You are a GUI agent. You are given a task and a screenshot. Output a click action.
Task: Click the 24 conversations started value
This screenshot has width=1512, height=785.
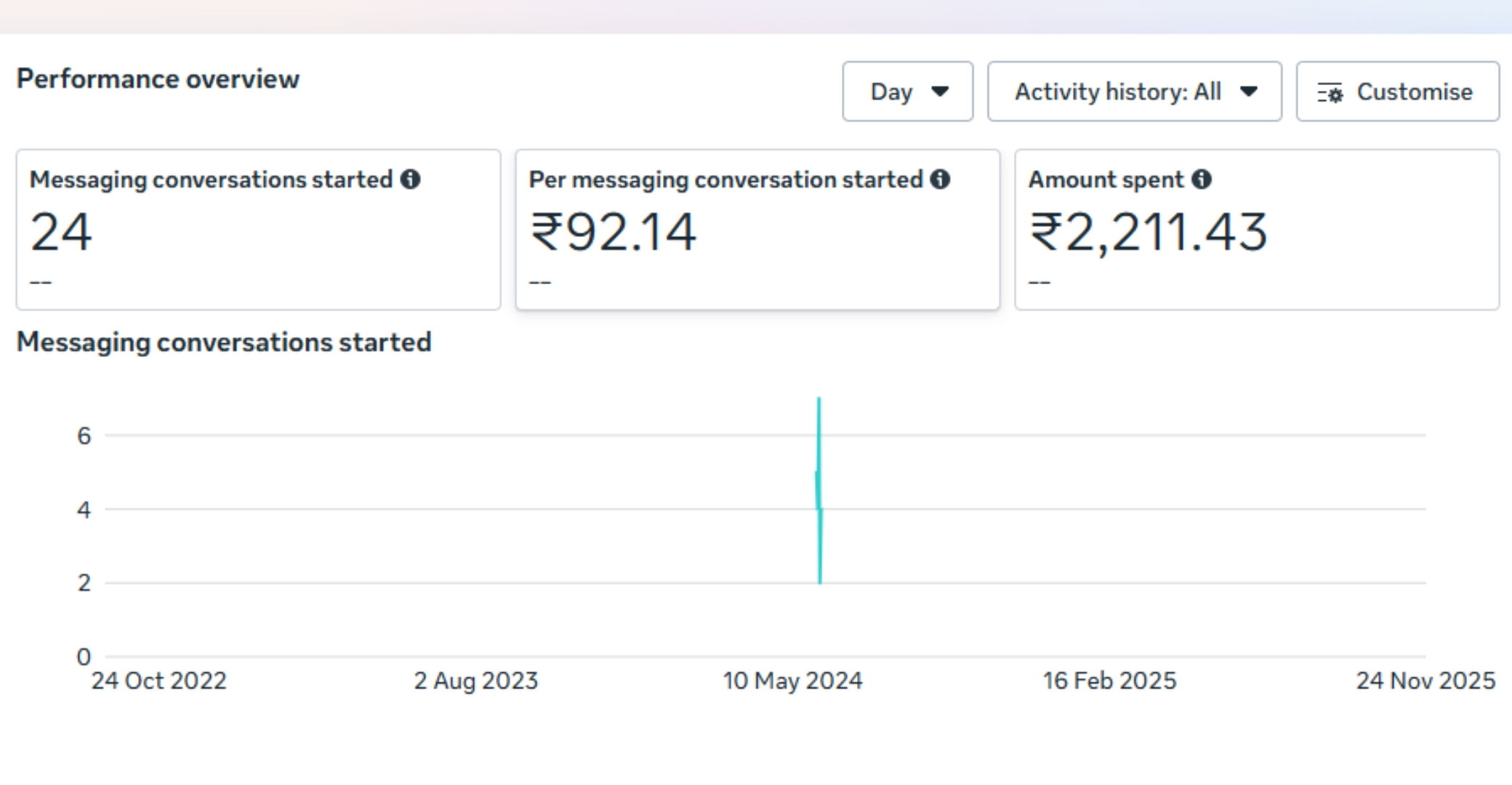coord(61,233)
